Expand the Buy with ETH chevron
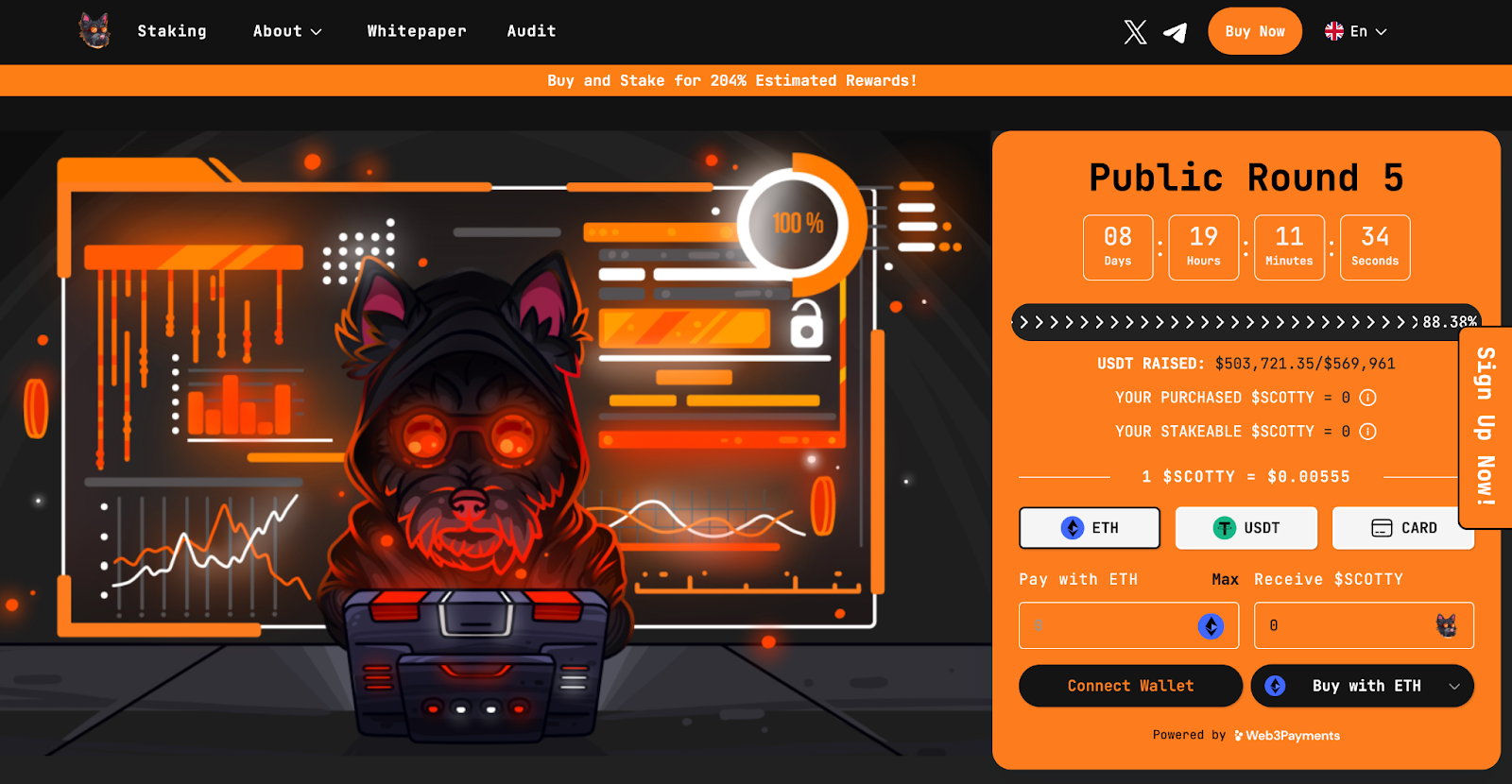 click(x=1454, y=687)
